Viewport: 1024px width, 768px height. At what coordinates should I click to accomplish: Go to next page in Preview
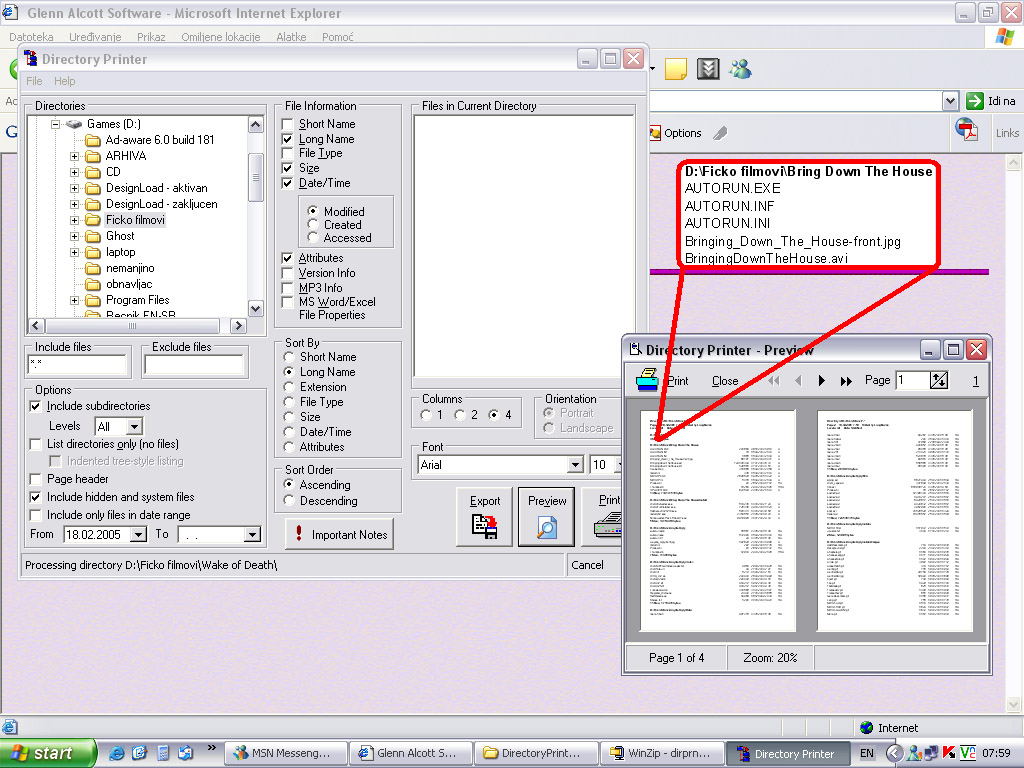pos(822,381)
